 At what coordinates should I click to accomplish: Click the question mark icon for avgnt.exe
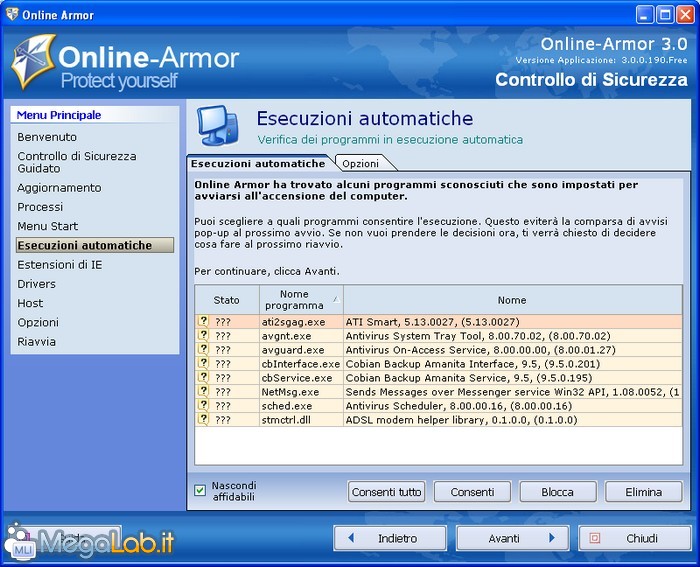pyautogui.click(x=203, y=335)
